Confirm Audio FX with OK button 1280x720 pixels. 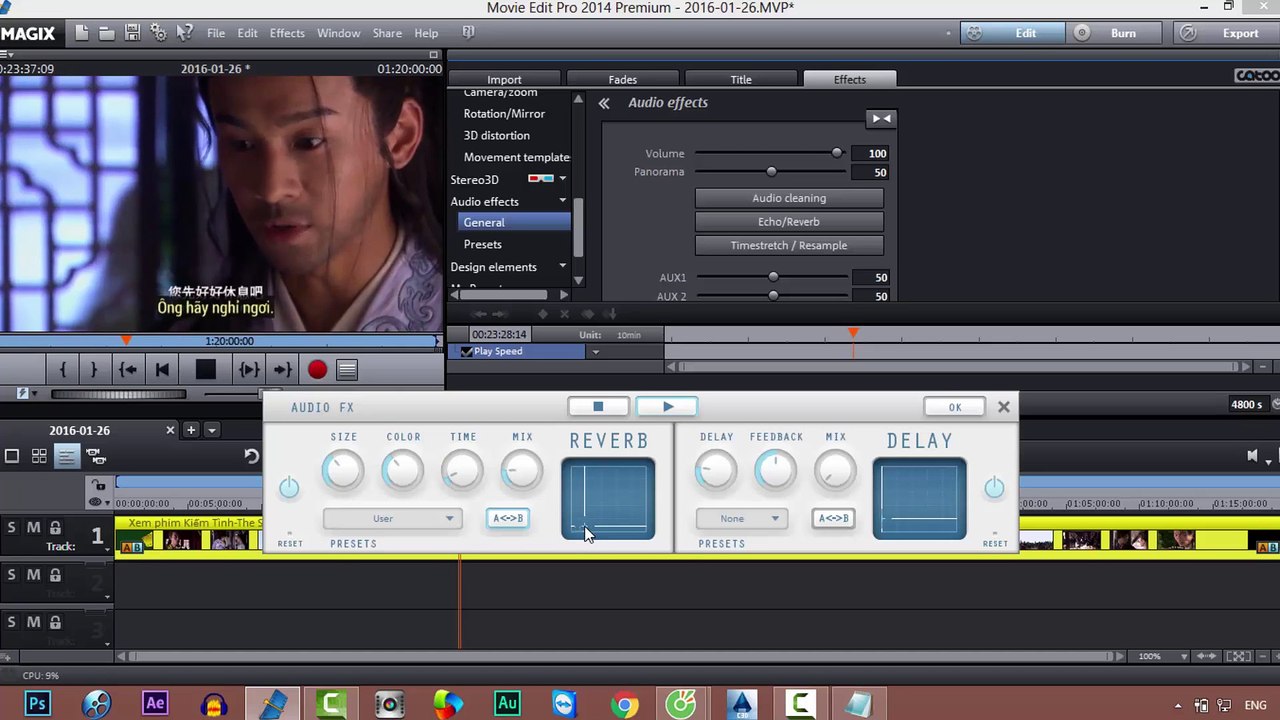(x=955, y=407)
